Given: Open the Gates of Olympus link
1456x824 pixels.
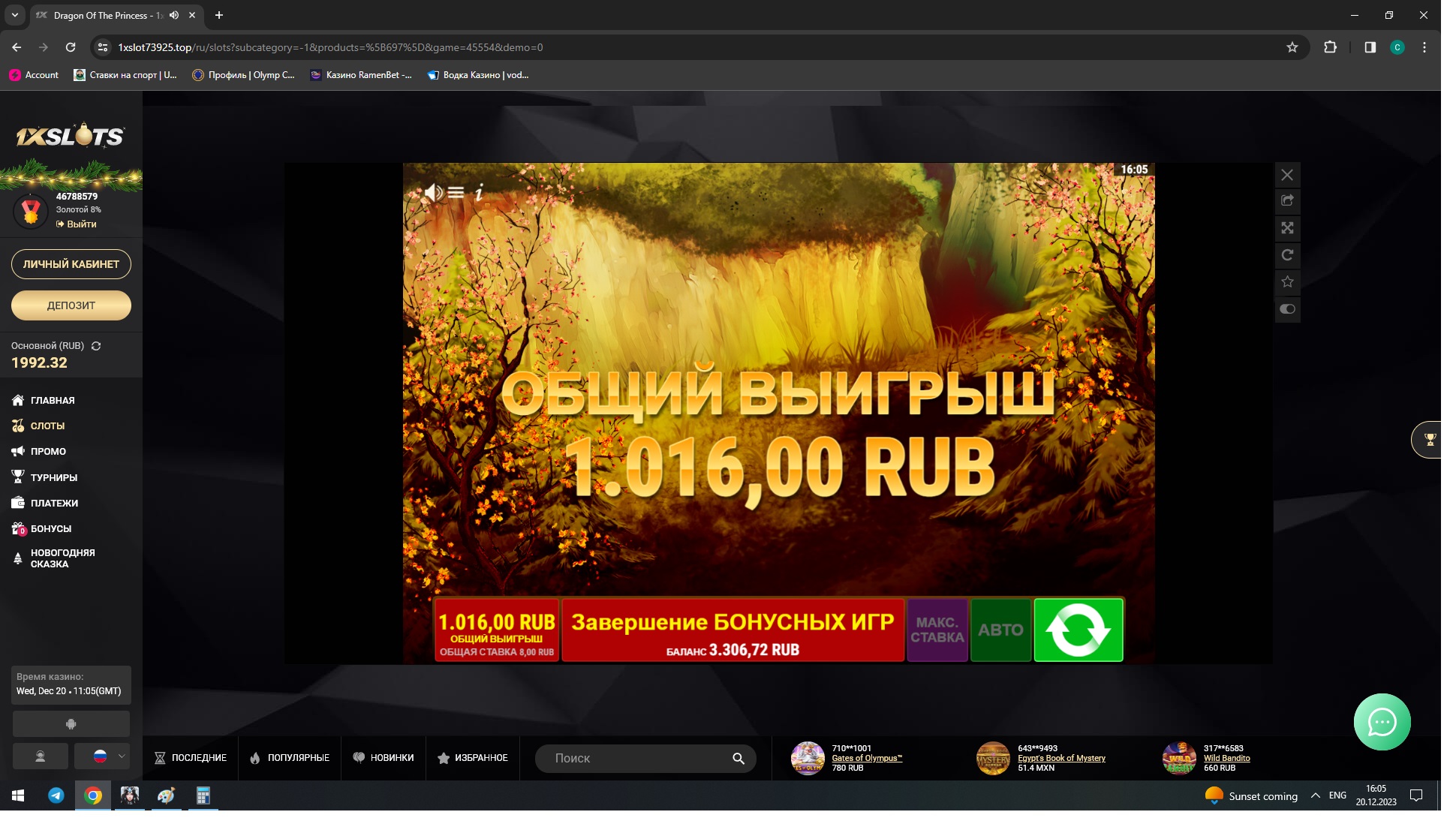Looking at the screenshot, I should click(867, 758).
